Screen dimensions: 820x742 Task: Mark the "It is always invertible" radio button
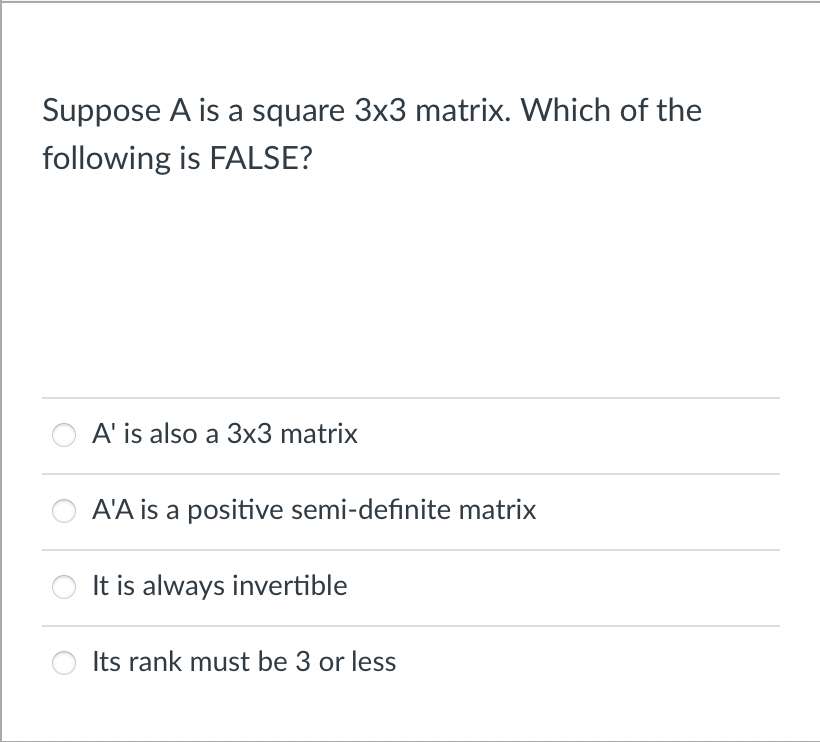point(64,587)
